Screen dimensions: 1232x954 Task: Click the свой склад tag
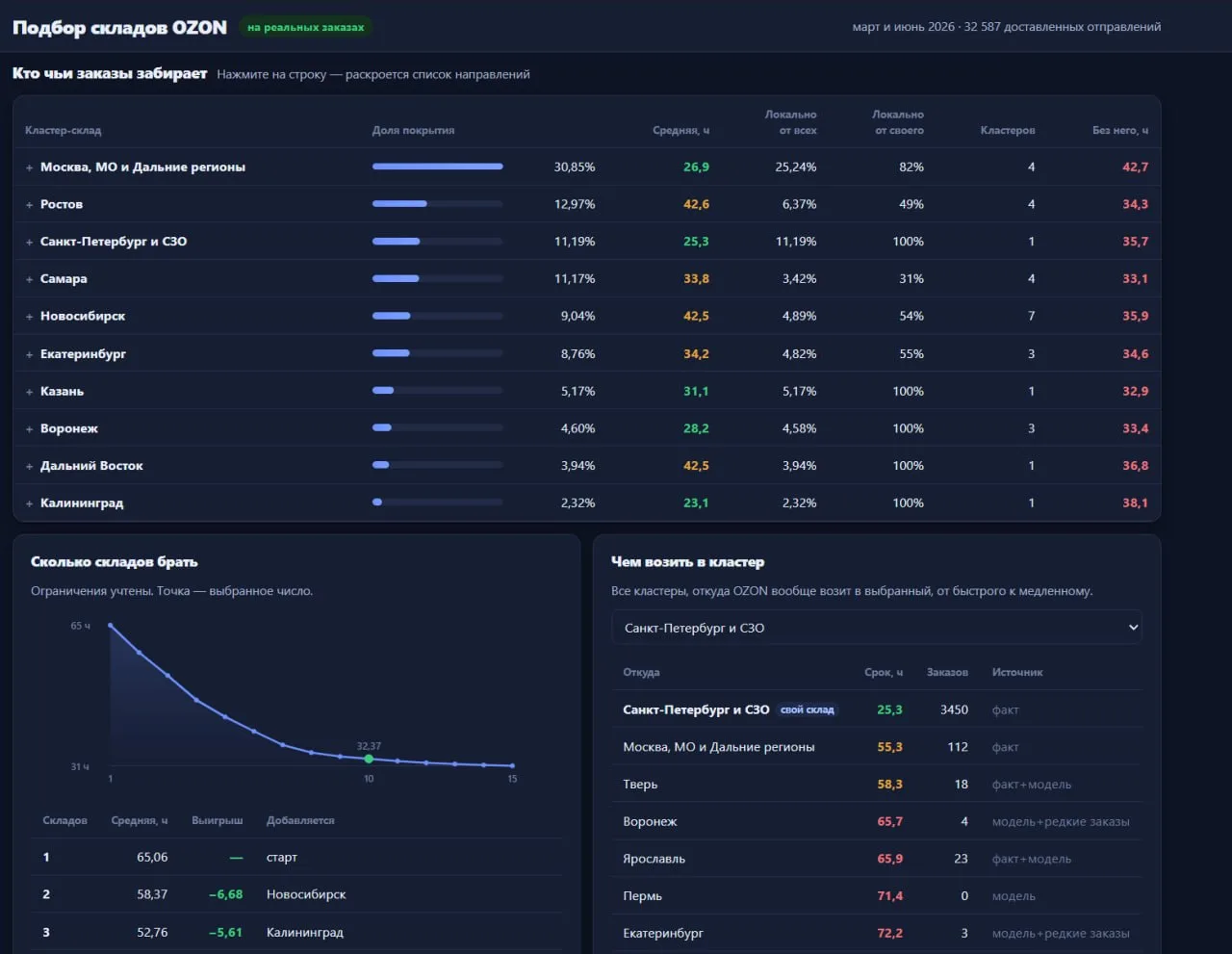point(807,709)
